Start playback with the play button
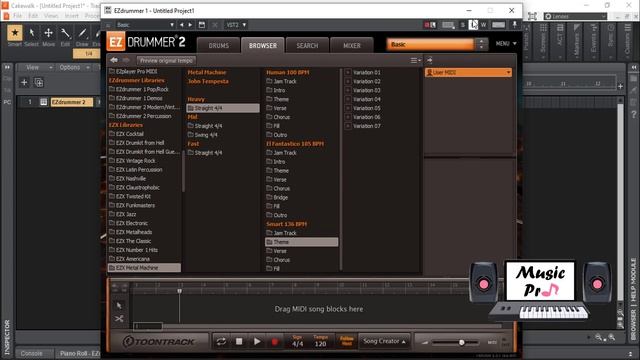 [257, 341]
